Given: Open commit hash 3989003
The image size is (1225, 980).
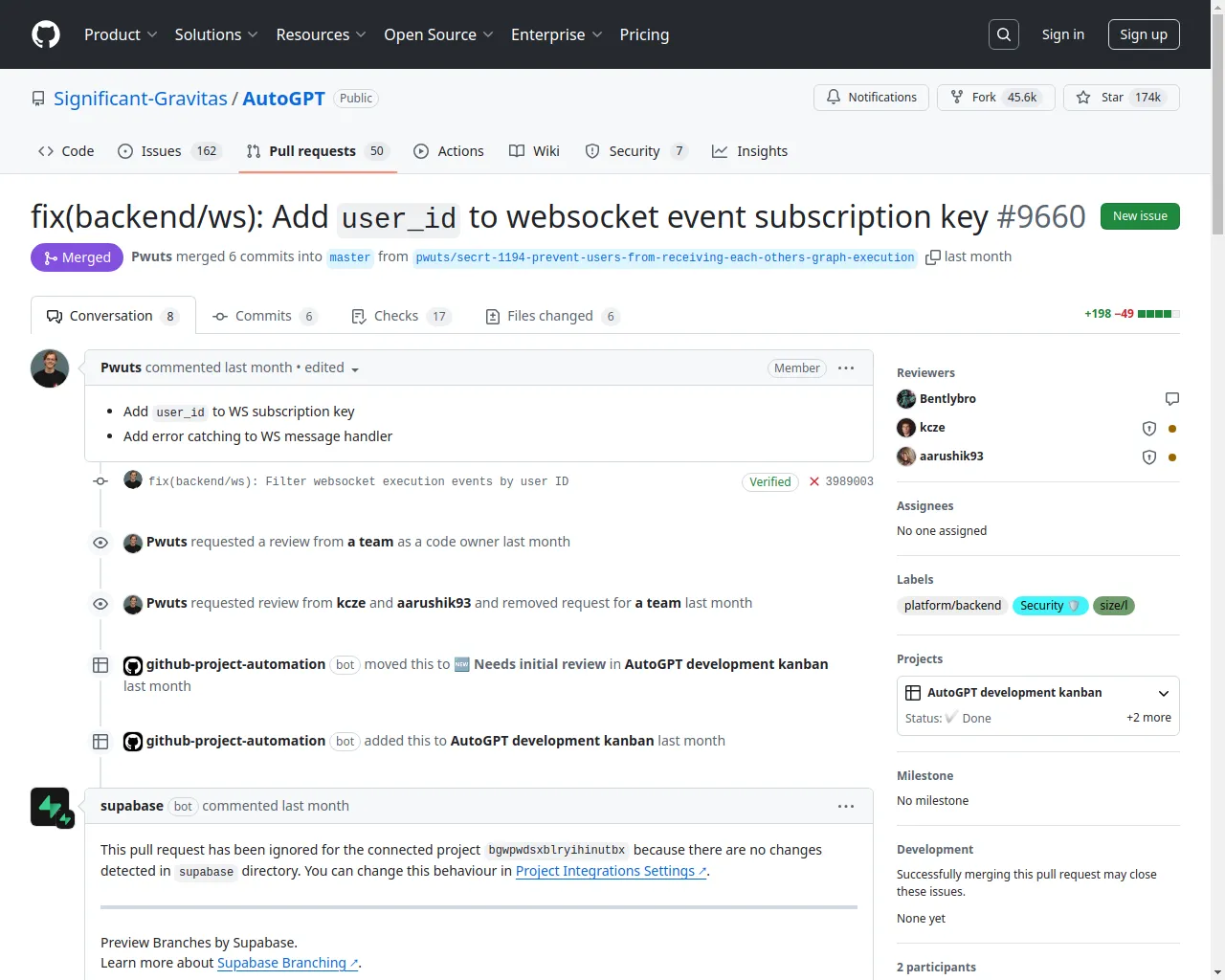Looking at the screenshot, I should (x=850, y=481).
